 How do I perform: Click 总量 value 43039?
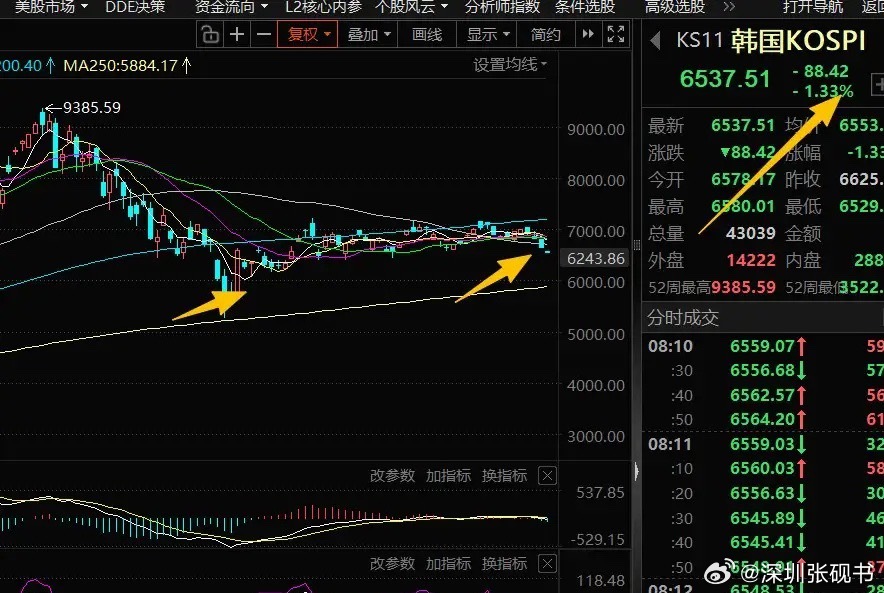click(x=750, y=233)
